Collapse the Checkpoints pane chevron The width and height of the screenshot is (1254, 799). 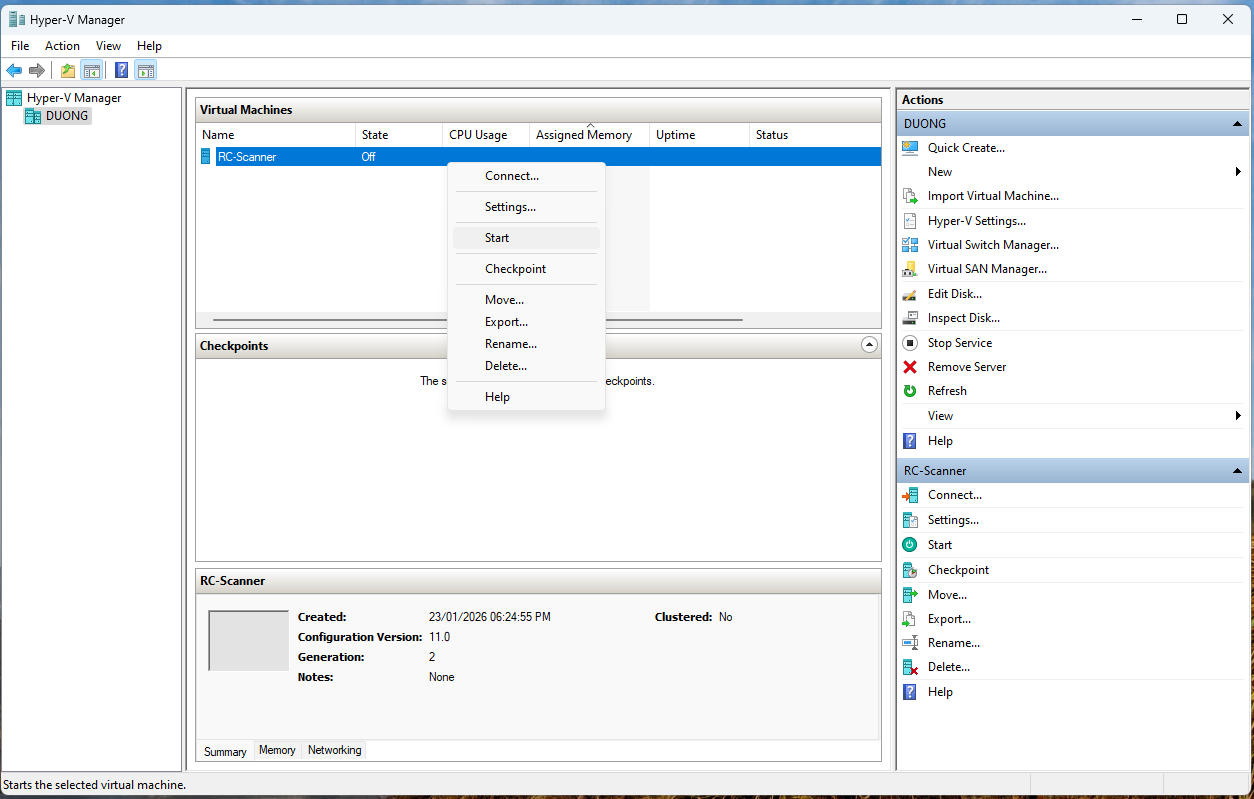pos(869,345)
